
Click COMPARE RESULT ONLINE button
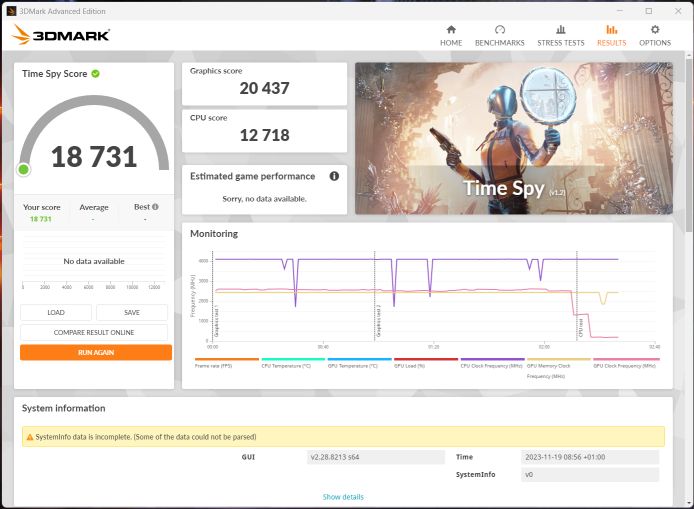[x=94, y=332]
